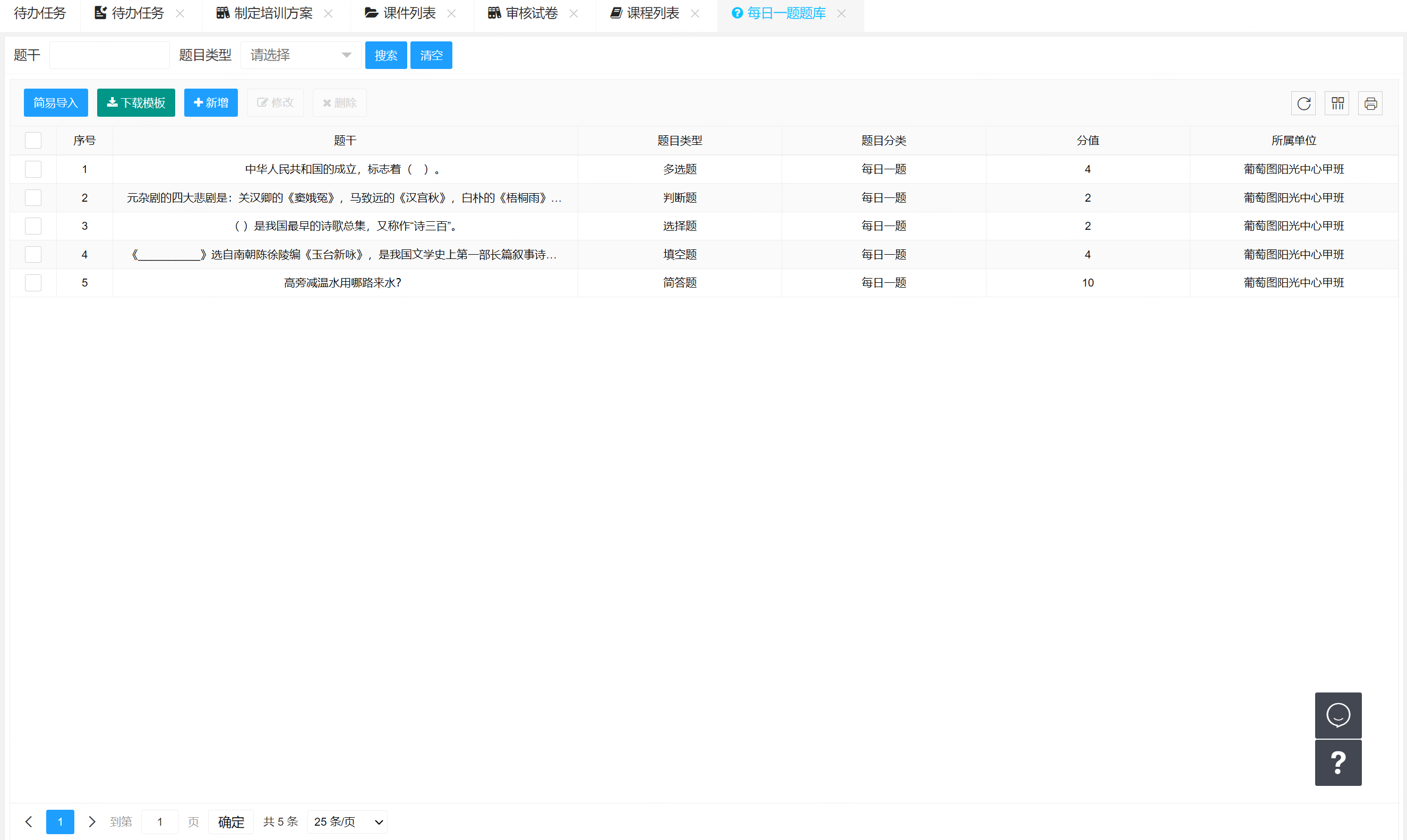Close the 课程列表 tab
The width and height of the screenshot is (1407, 840).
[694, 13]
